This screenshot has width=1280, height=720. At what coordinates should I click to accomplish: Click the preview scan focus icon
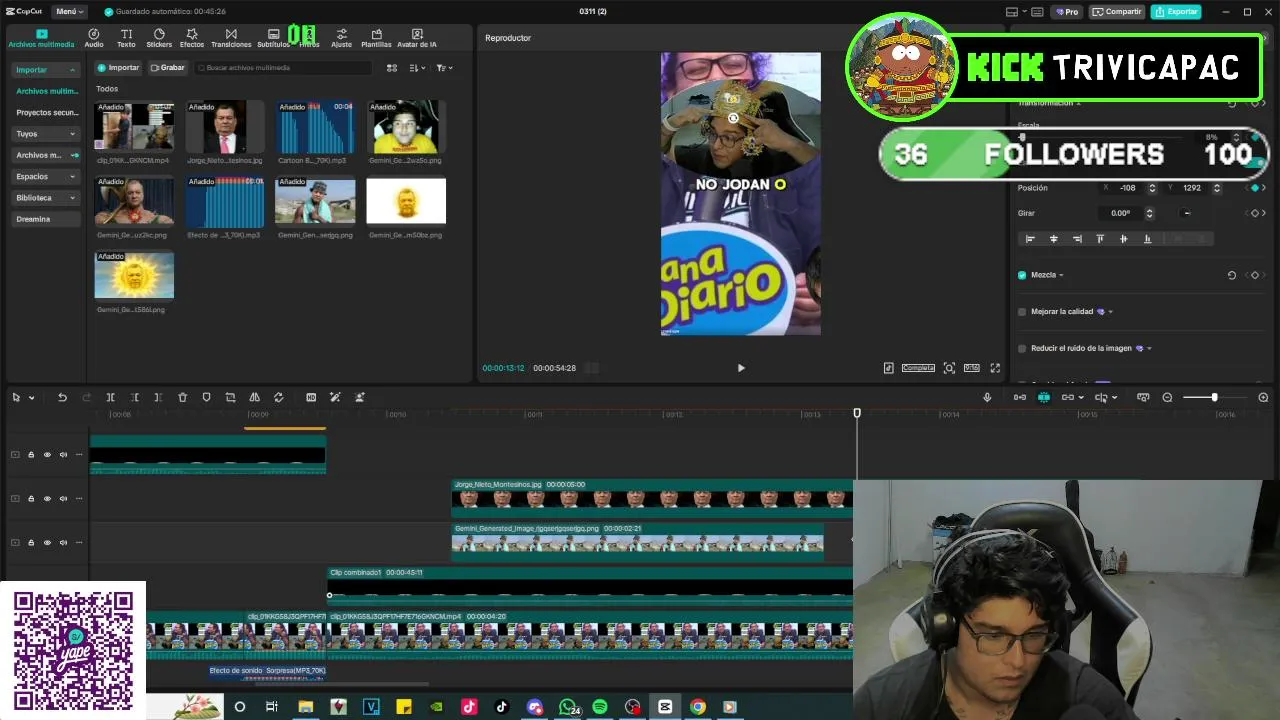click(949, 368)
